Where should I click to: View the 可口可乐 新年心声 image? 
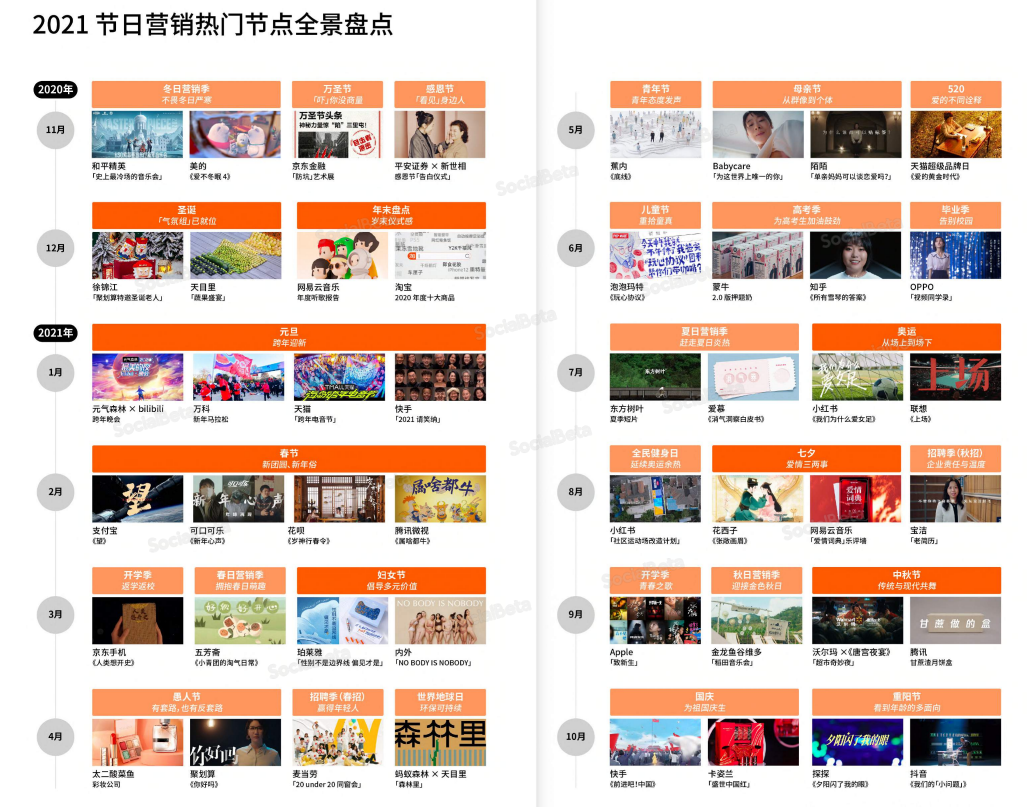(x=238, y=499)
